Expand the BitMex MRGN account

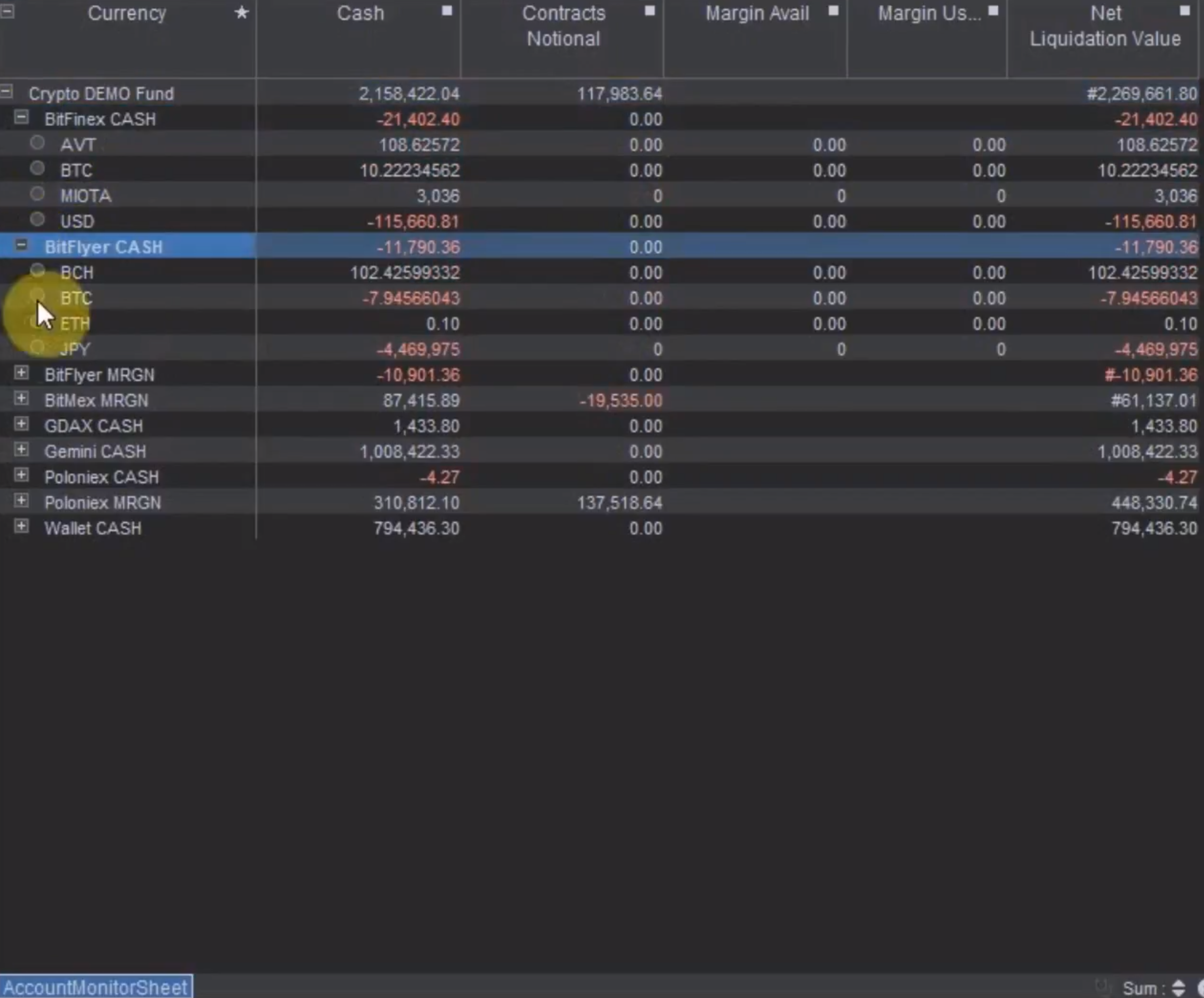(x=21, y=398)
